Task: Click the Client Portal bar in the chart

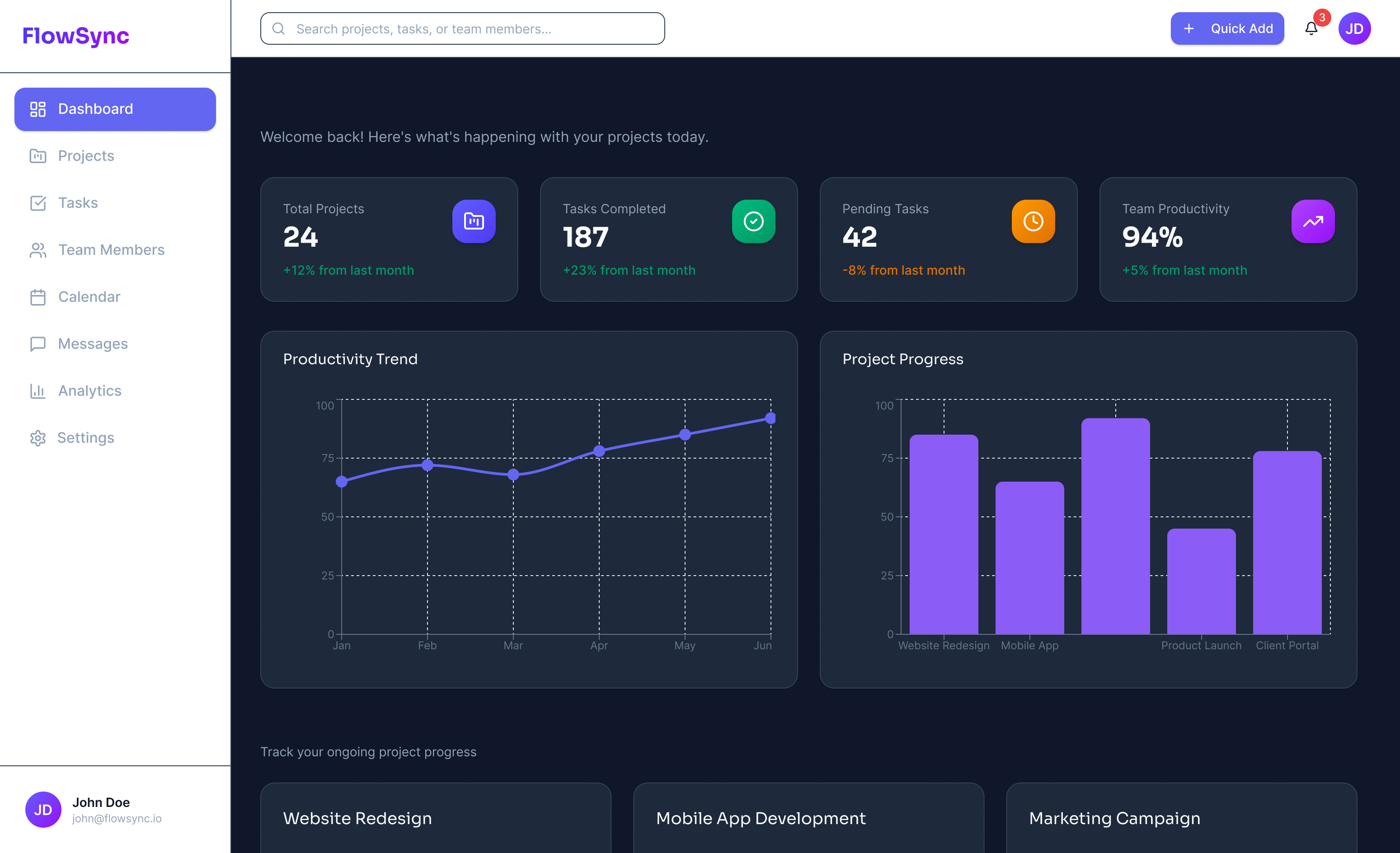Action: [x=1287, y=542]
